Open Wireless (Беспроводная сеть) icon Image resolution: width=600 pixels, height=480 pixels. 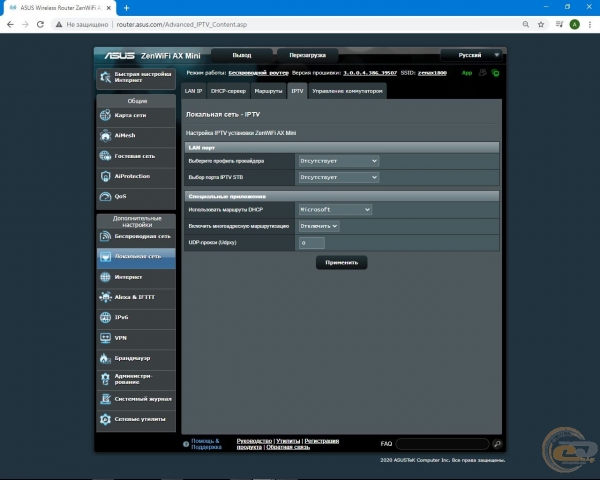[x=105, y=236]
